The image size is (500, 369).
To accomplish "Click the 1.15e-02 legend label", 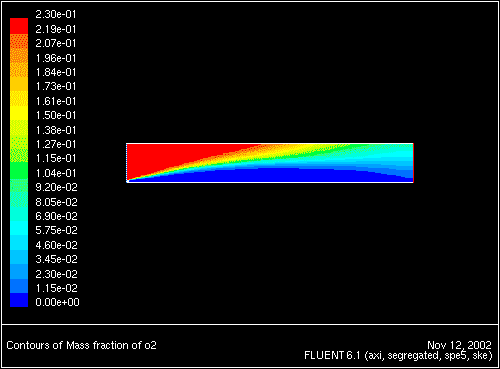I will [x=56, y=288].
